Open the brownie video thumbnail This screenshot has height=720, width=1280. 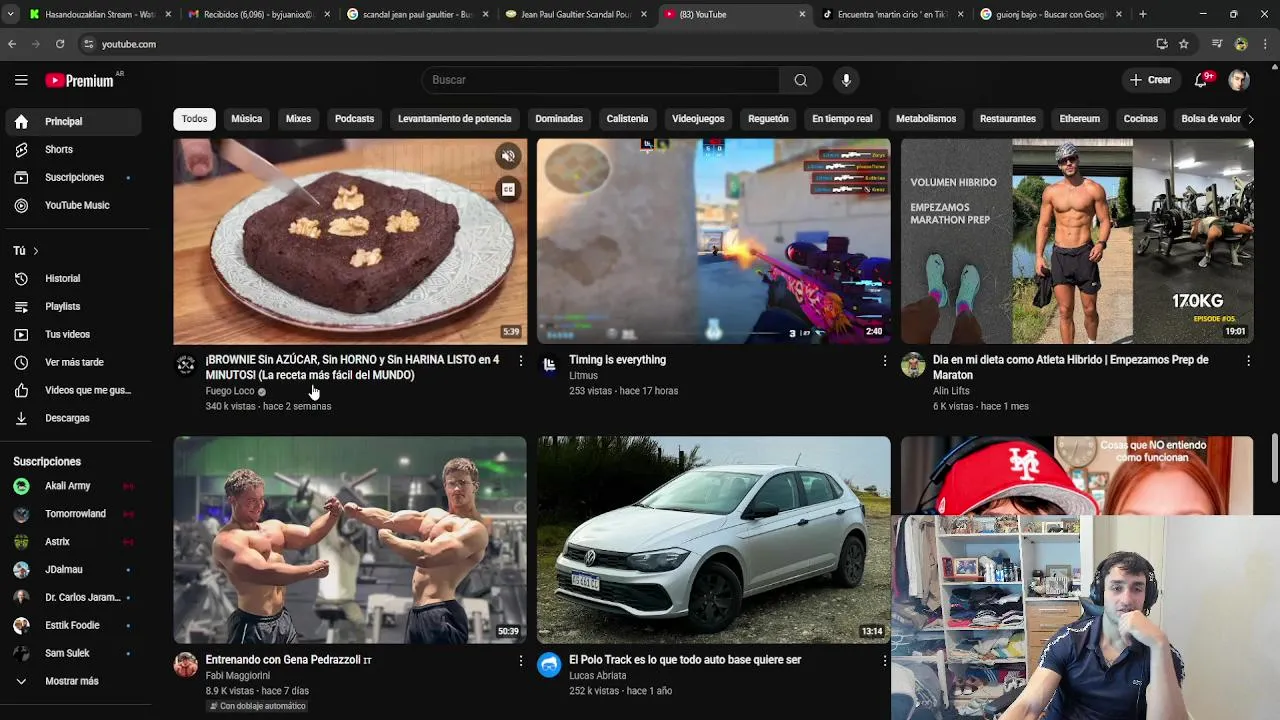(x=350, y=241)
